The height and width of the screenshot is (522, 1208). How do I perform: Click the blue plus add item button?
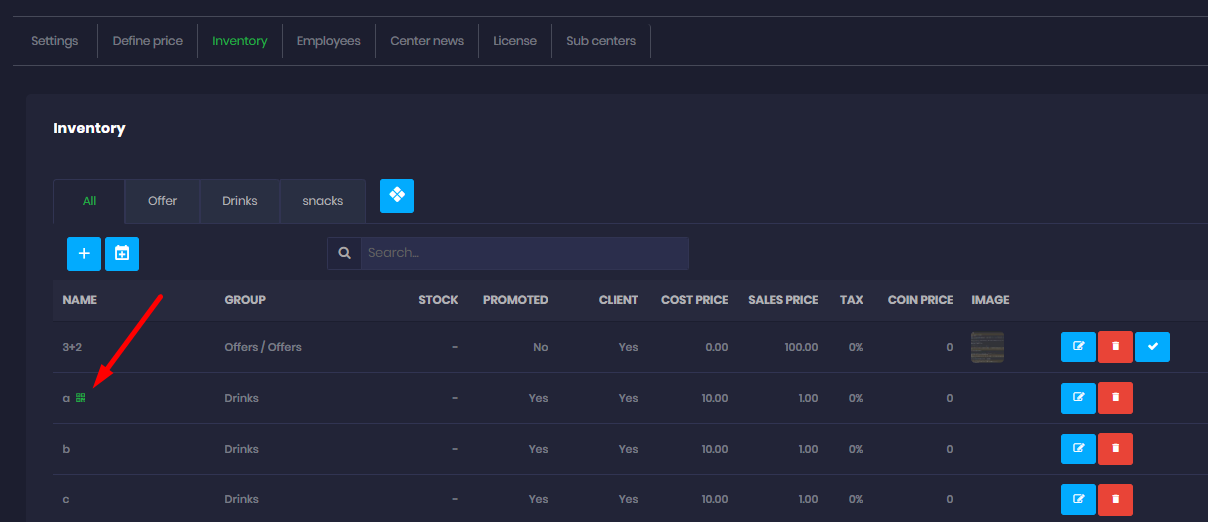(x=84, y=254)
